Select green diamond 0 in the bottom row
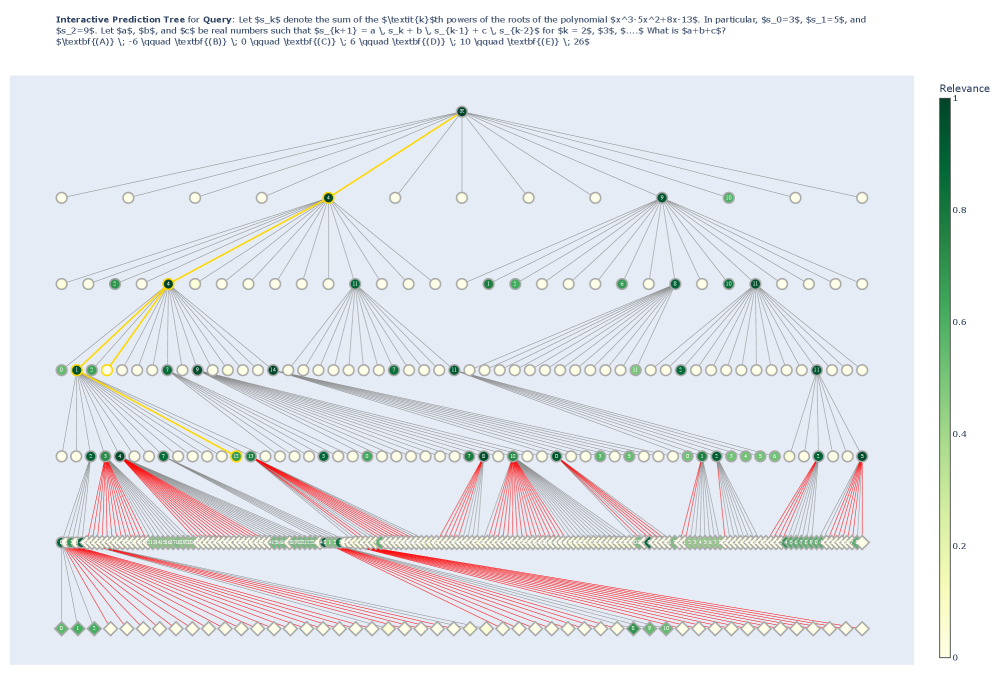The width and height of the screenshot is (997, 674). [62, 629]
